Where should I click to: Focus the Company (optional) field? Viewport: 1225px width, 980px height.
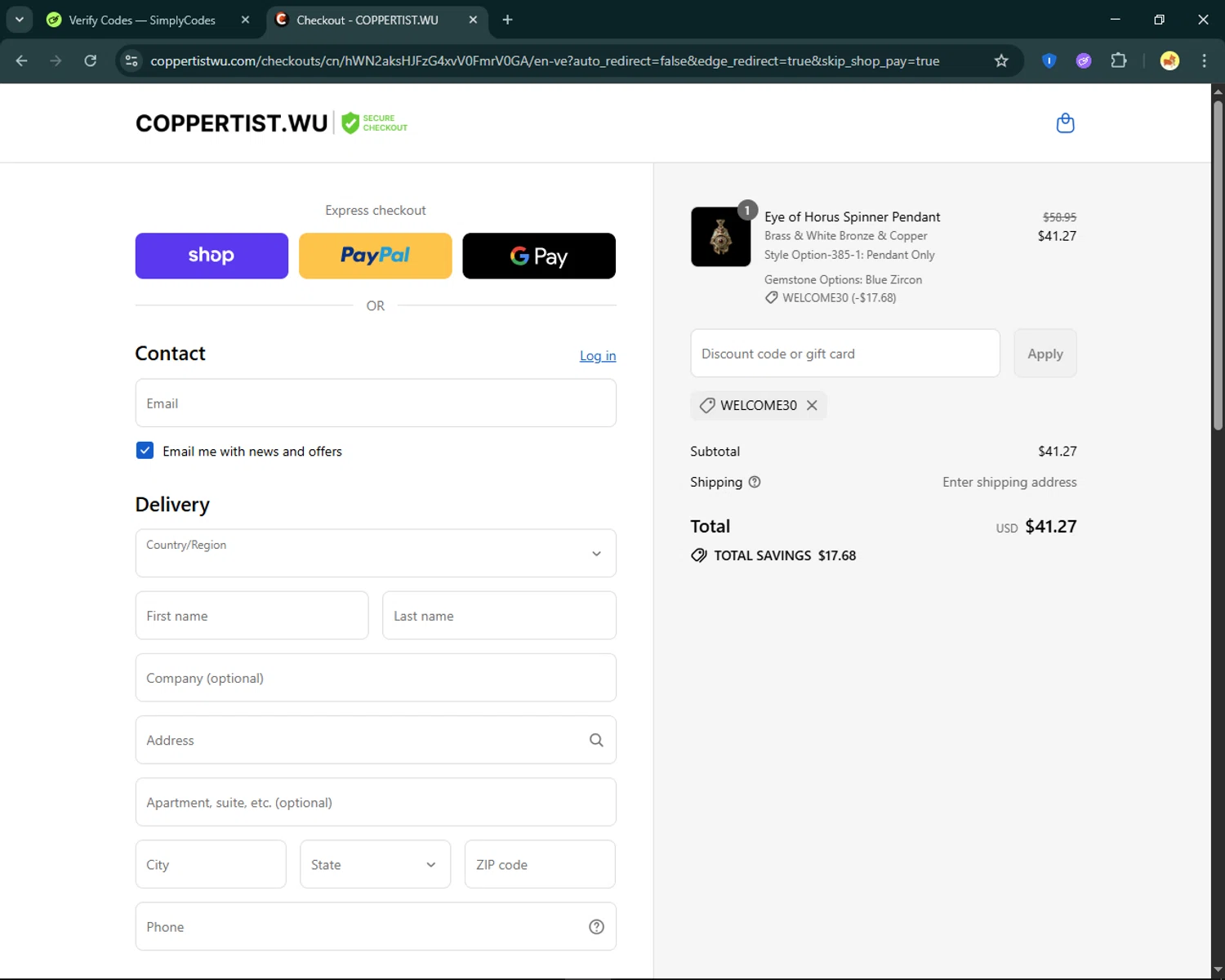[x=376, y=678]
